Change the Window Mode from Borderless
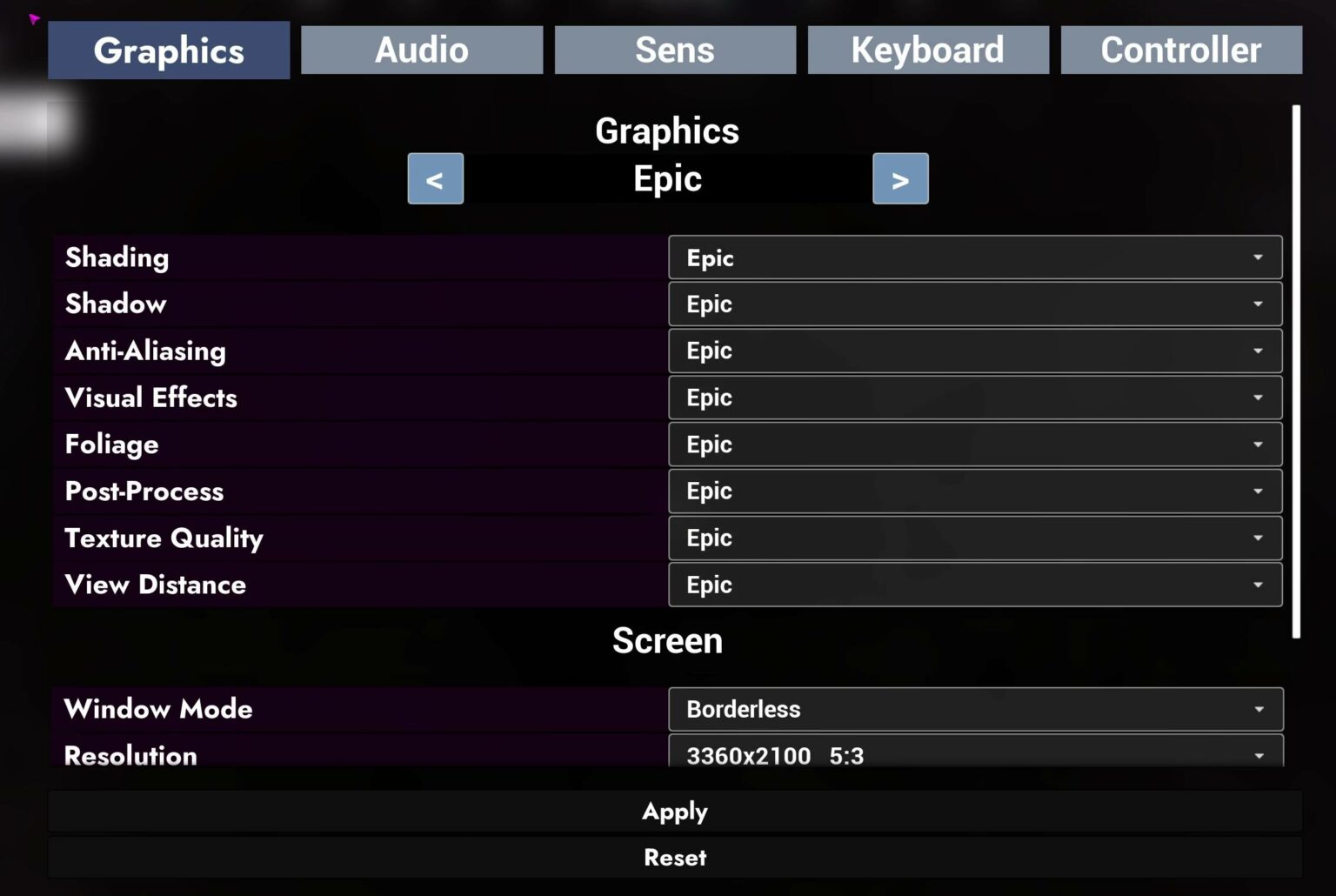The image size is (1336, 896). 974,709
